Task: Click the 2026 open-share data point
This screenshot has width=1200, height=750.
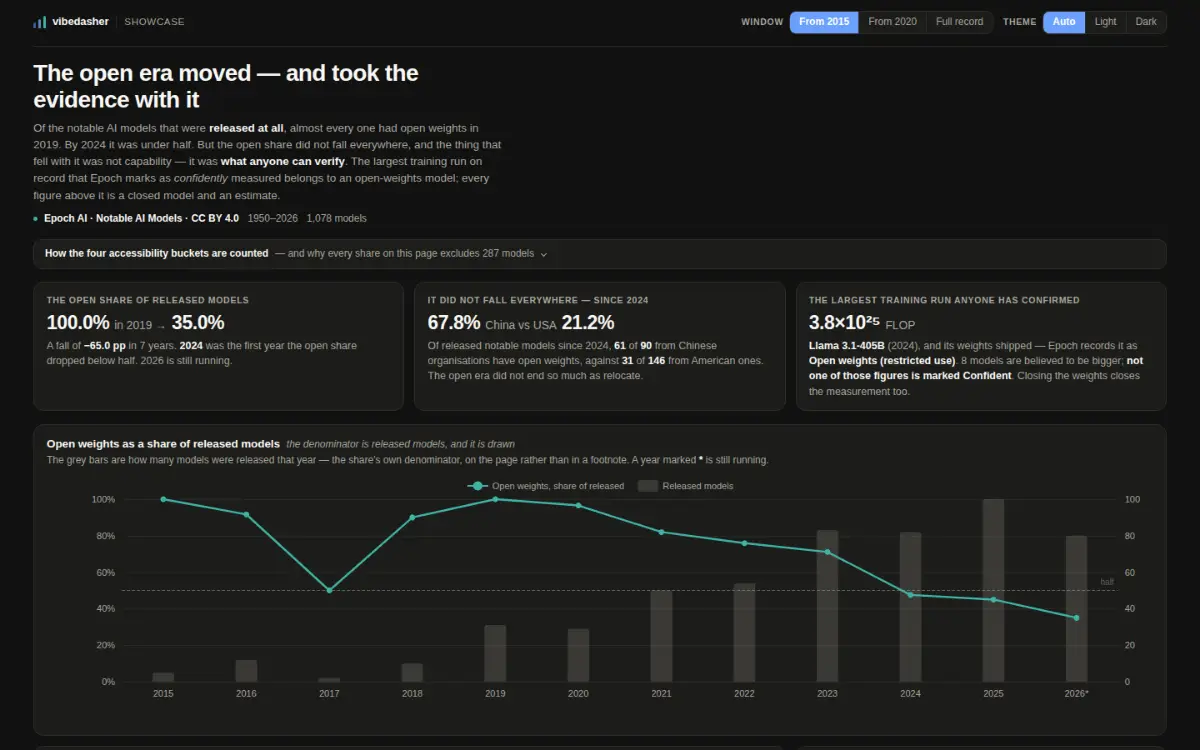Action: [1076, 618]
